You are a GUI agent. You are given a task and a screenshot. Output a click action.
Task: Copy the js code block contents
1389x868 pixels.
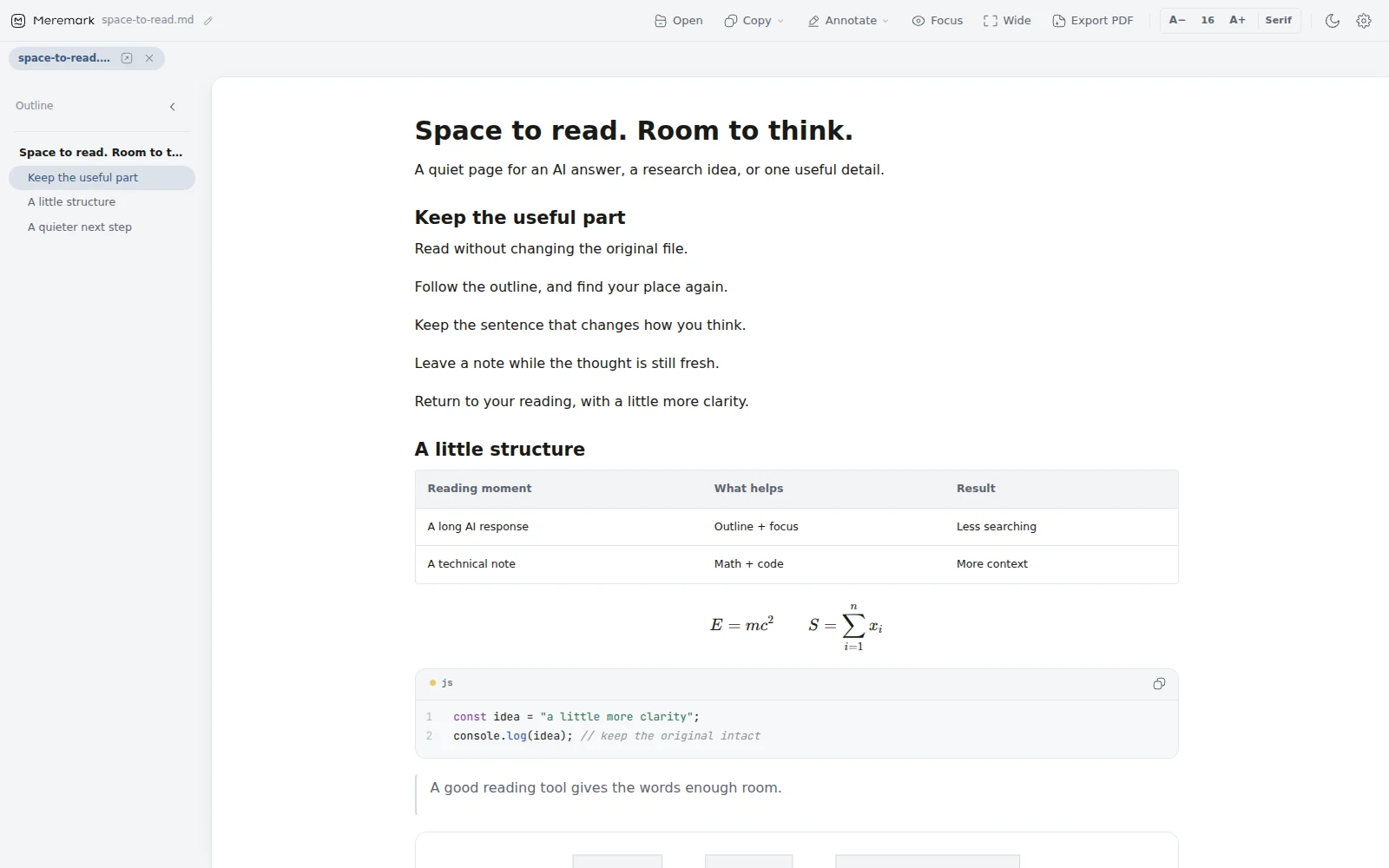tap(1159, 684)
